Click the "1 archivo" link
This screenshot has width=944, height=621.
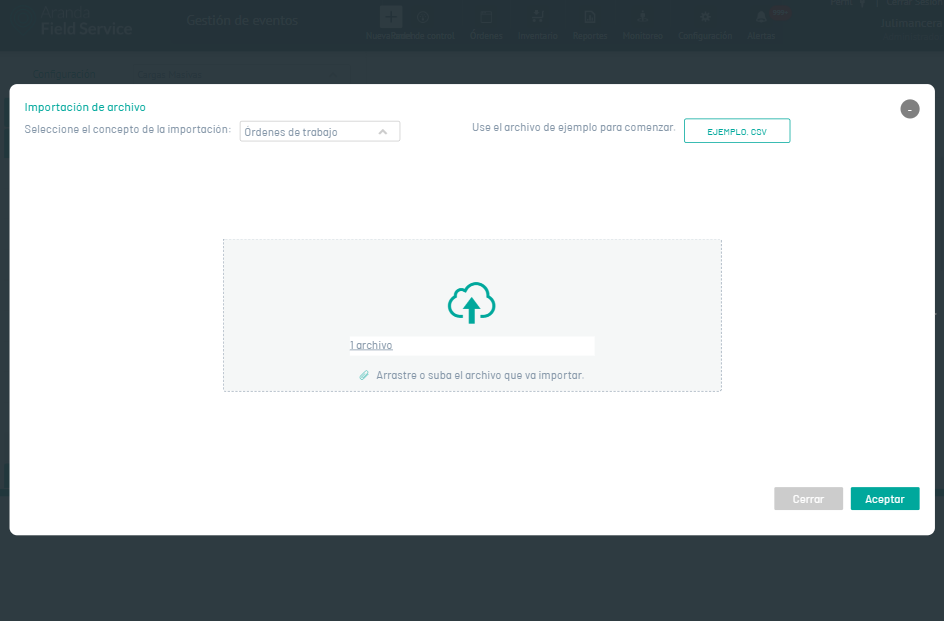[371, 345]
